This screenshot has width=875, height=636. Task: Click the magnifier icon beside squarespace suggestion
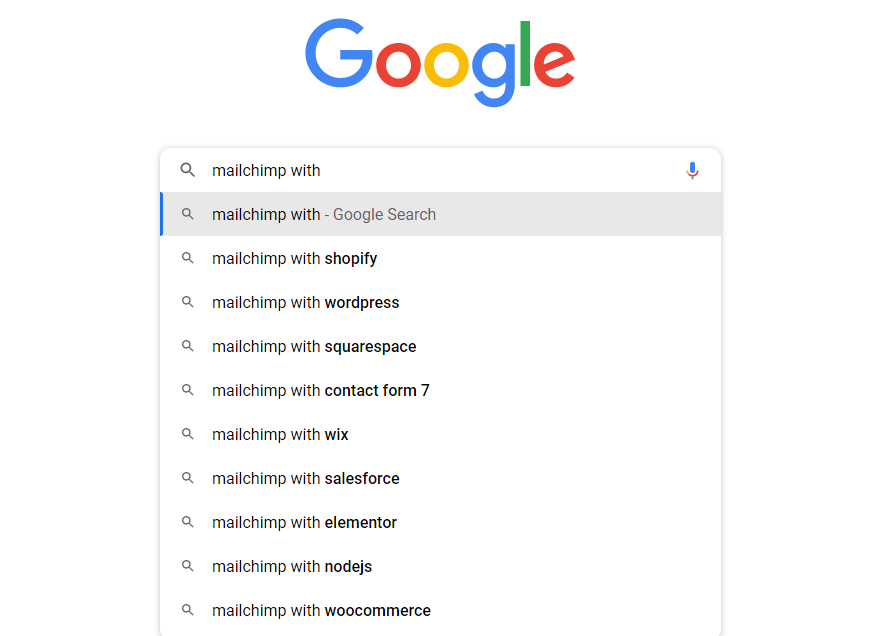[x=187, y=346]
